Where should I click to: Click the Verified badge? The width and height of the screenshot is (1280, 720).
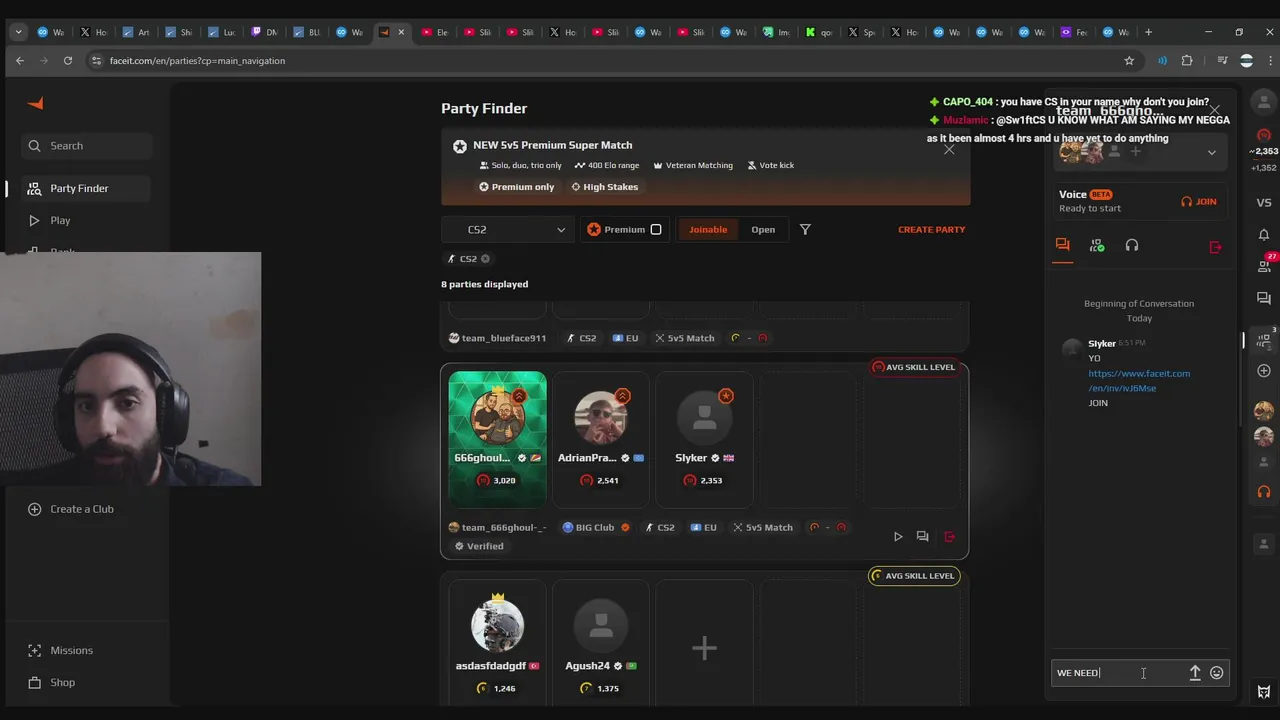(478, 546)
